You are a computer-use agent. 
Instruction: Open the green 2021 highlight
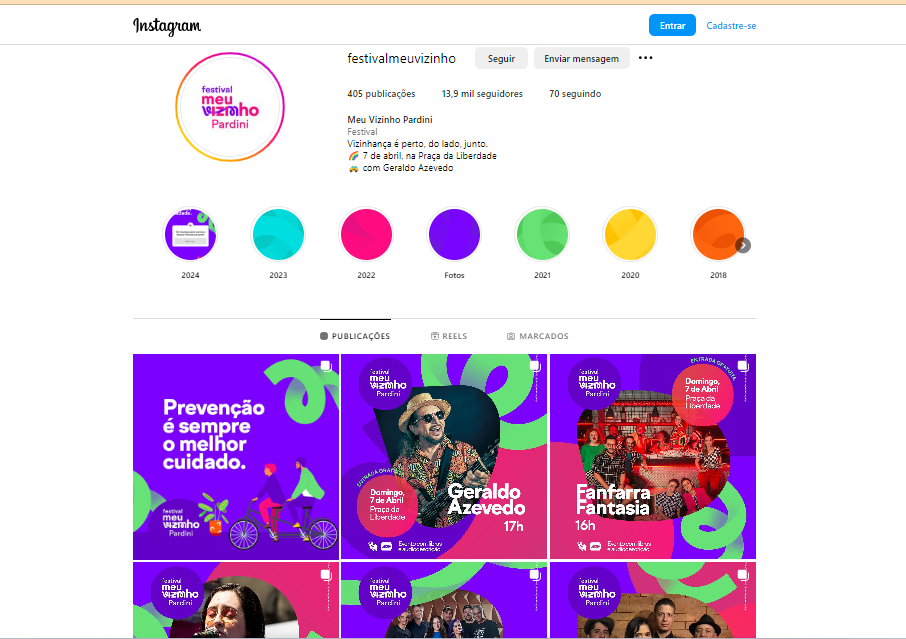point(542,235)
